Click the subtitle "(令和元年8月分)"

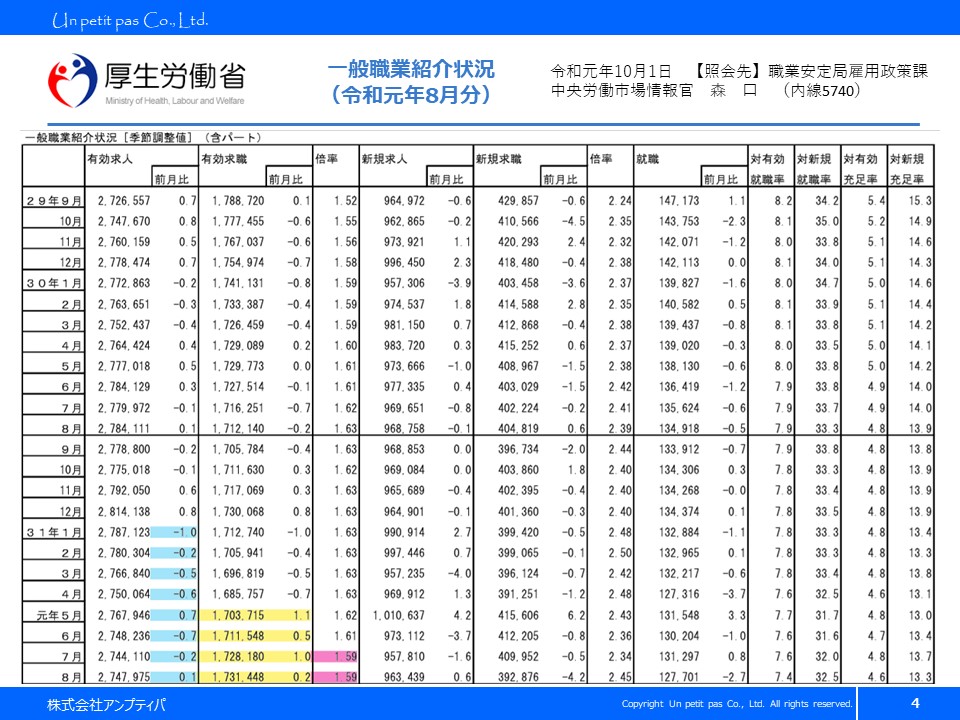[x=411, y=95]
